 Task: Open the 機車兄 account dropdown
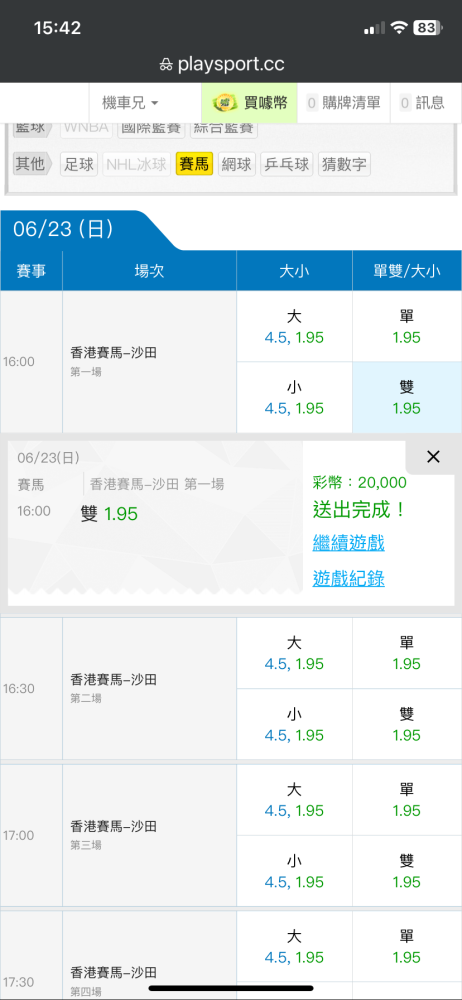point(130,103)
